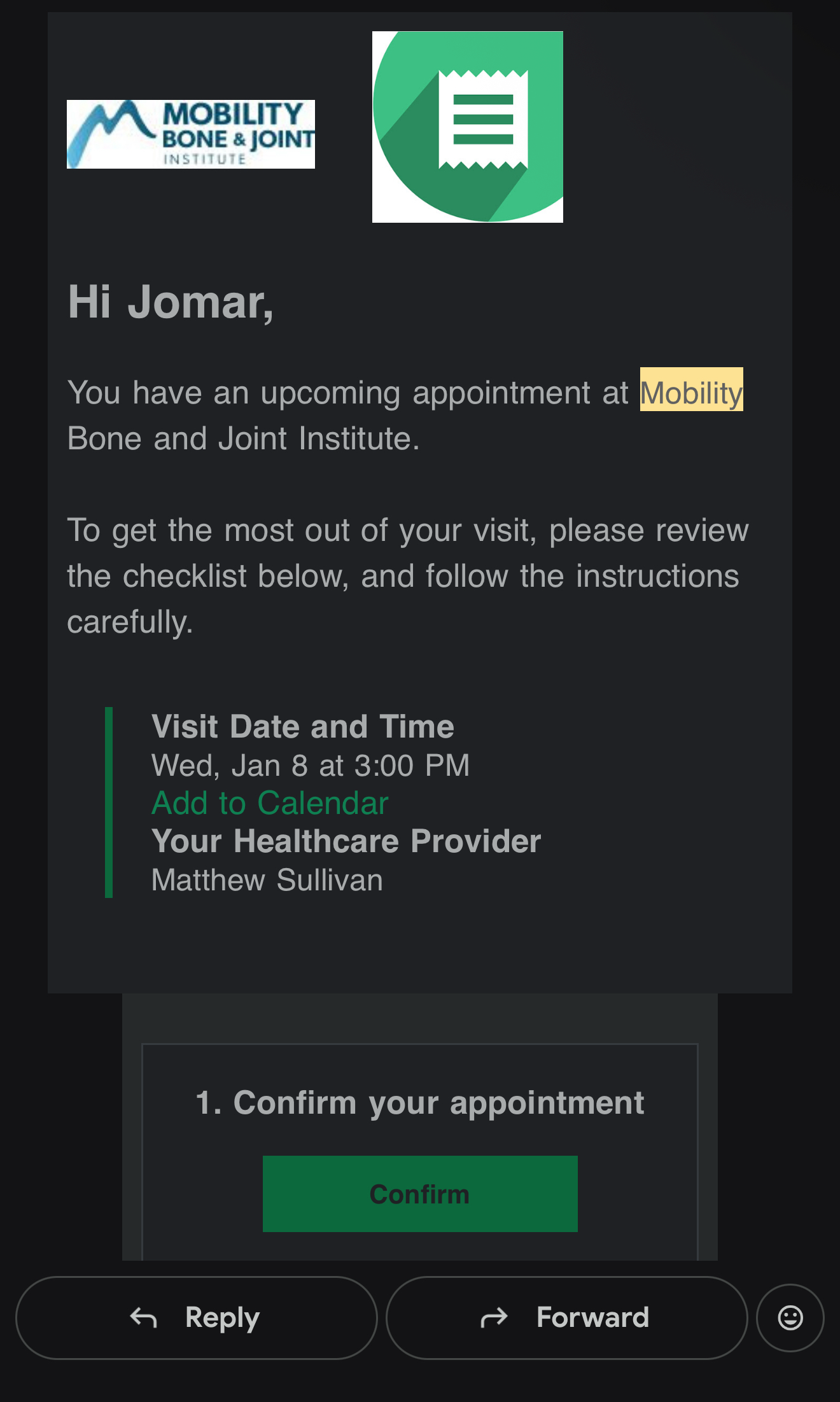
Task: Click the yellow highlighted word Mobility
Action: coord(691,391)
